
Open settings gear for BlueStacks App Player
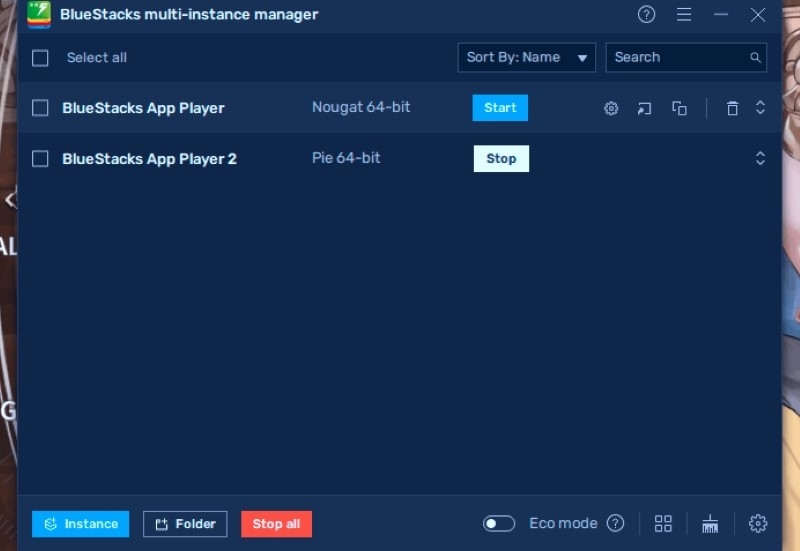(x=611, y=108)
